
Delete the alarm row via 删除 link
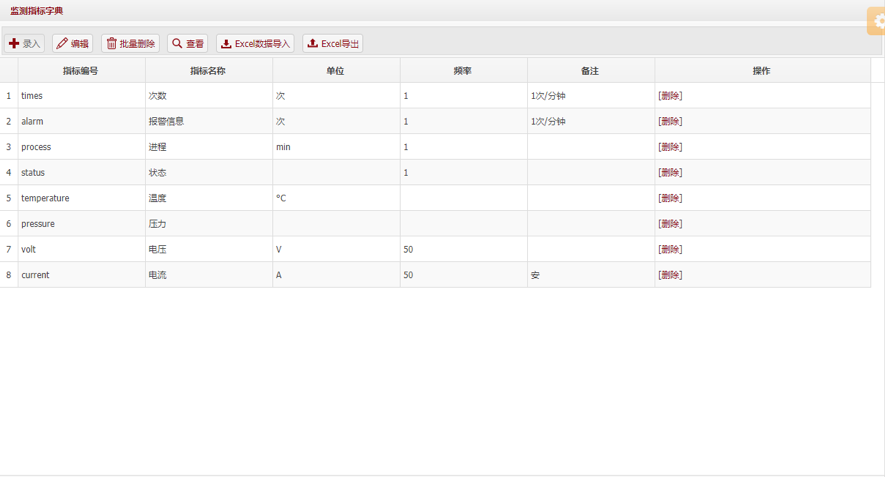pos(670,122)
